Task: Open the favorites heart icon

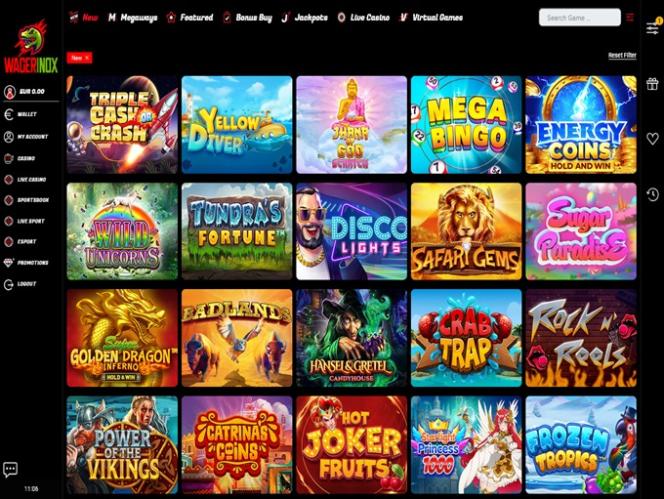Action: coord(652,139)
